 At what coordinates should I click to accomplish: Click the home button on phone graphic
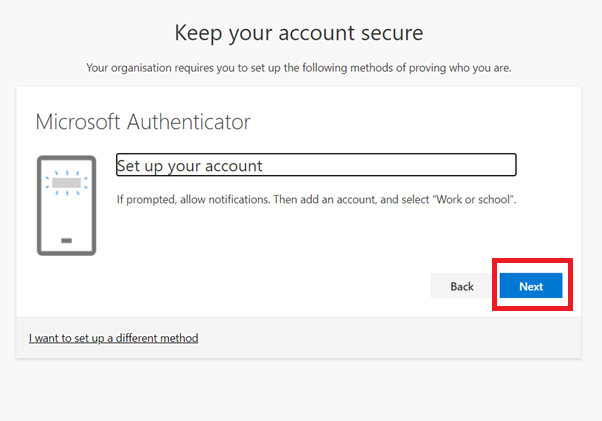click(x=66, y=241)
